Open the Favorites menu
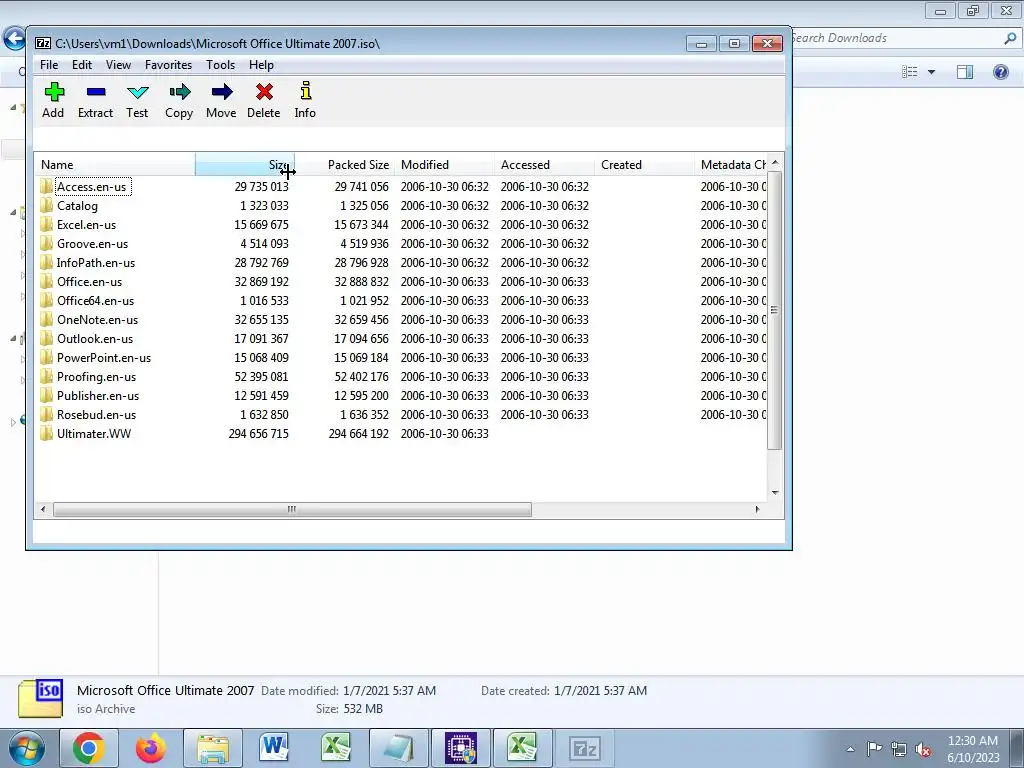The width and height of the screenshot is (1024, 768). pyautogui.click(x=168, y=65)
